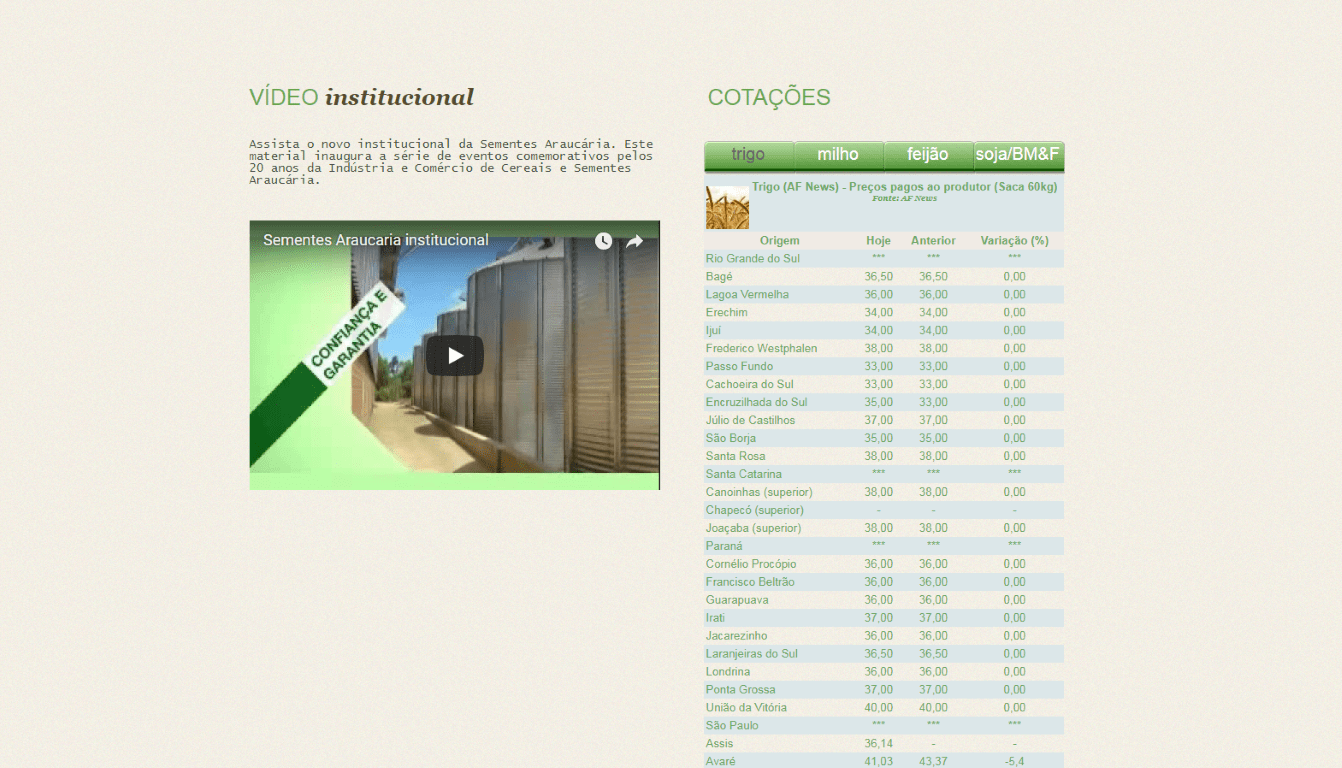Select the Avaré row label
This screenshot has height=768, width=1342.
(x=720, y=763)
